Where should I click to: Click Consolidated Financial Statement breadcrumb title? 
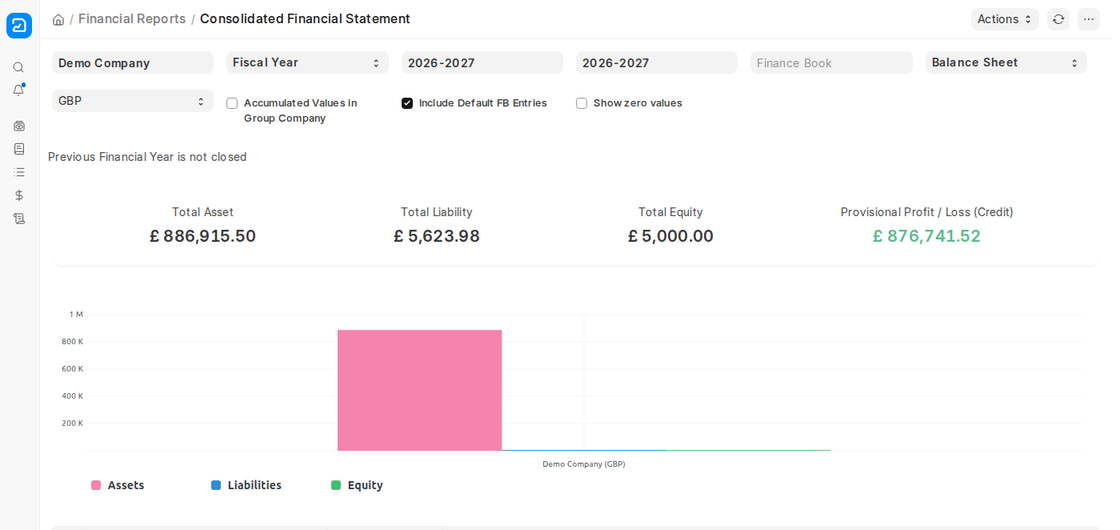(x=305, y=19)
